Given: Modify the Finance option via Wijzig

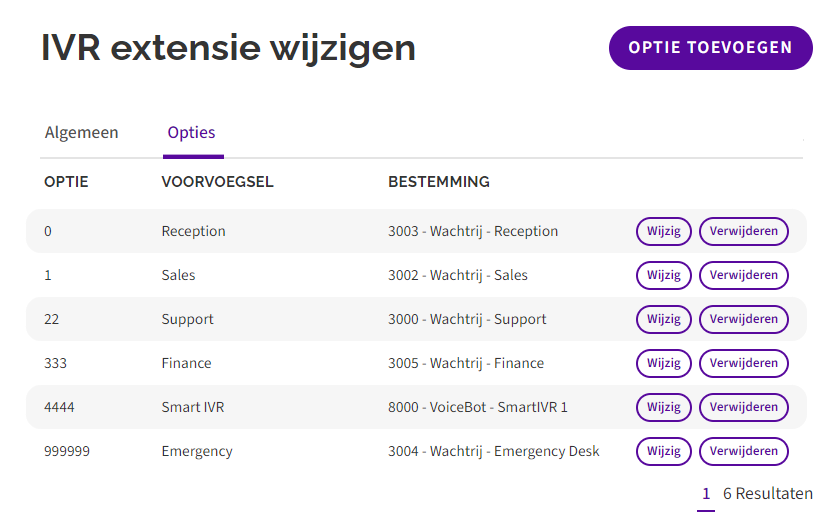Looking at the screenshot, I should point(663,363).
